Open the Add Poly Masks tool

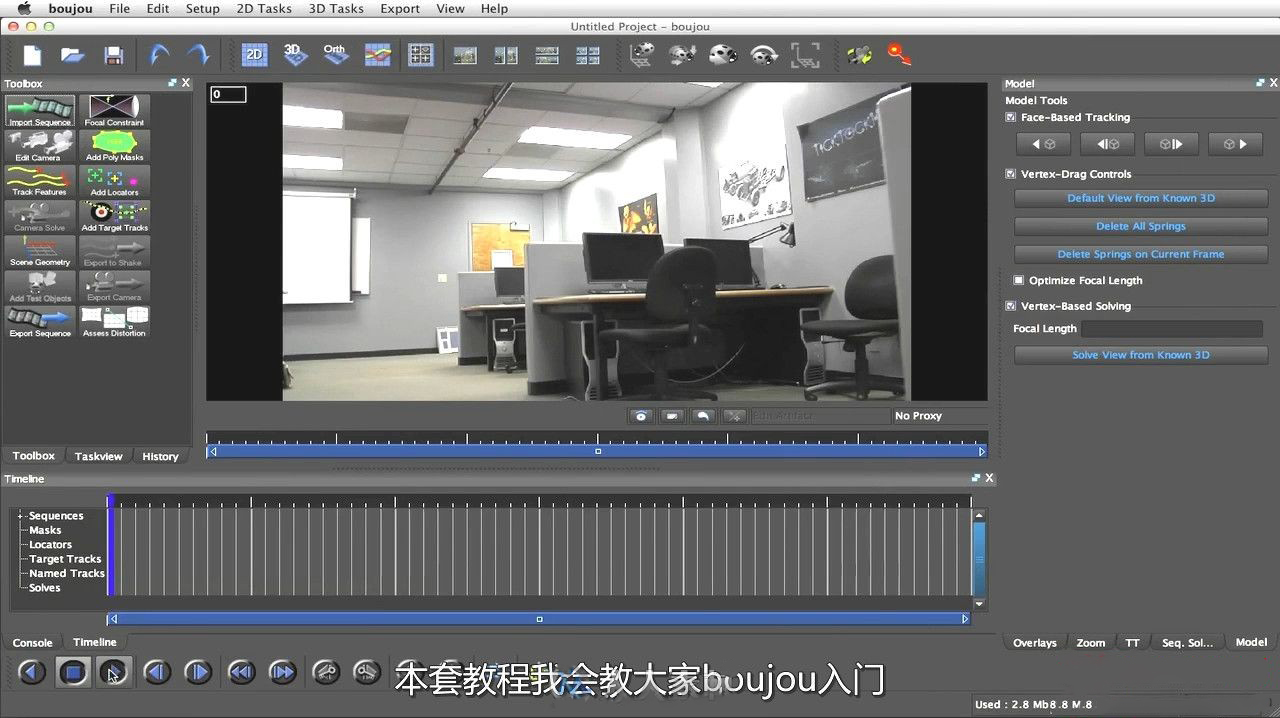click(114, 145)
